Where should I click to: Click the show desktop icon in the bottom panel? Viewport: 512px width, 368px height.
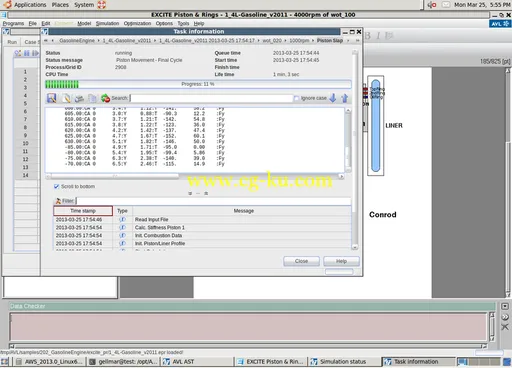pos(5,362)
